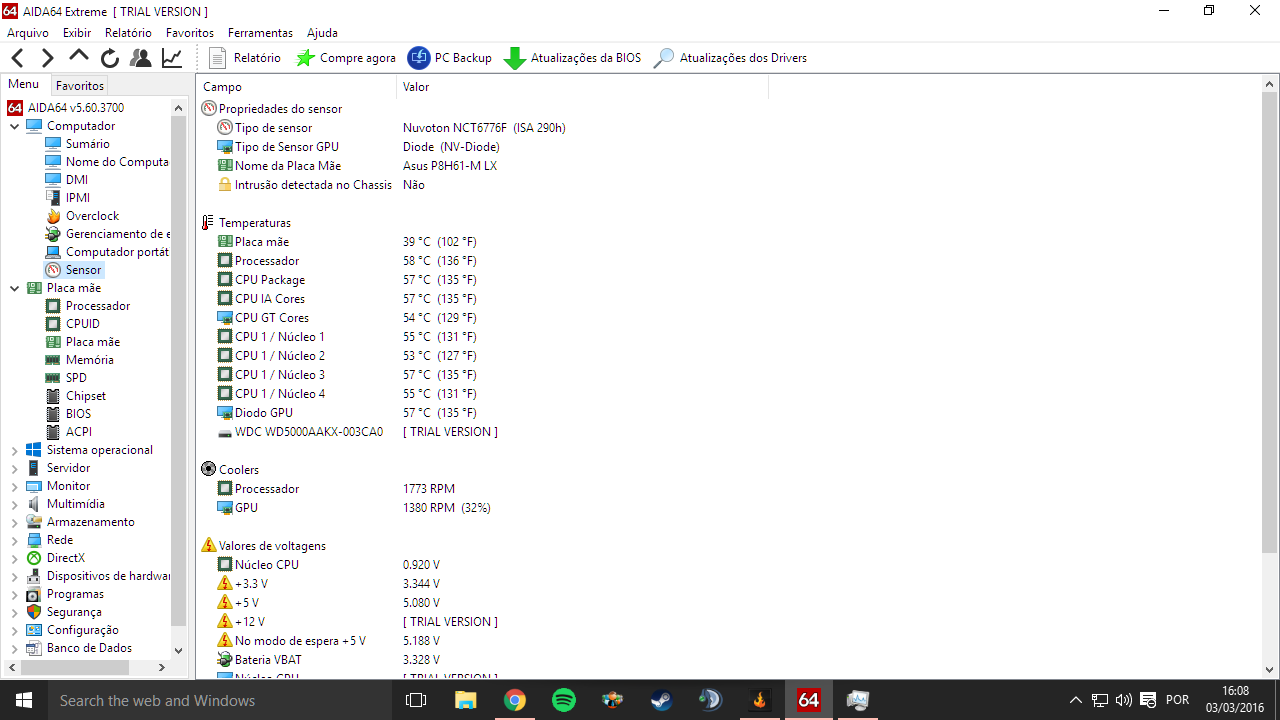Open the graph chart toolbar icon

pyautogui.click(x=172, y=58)
